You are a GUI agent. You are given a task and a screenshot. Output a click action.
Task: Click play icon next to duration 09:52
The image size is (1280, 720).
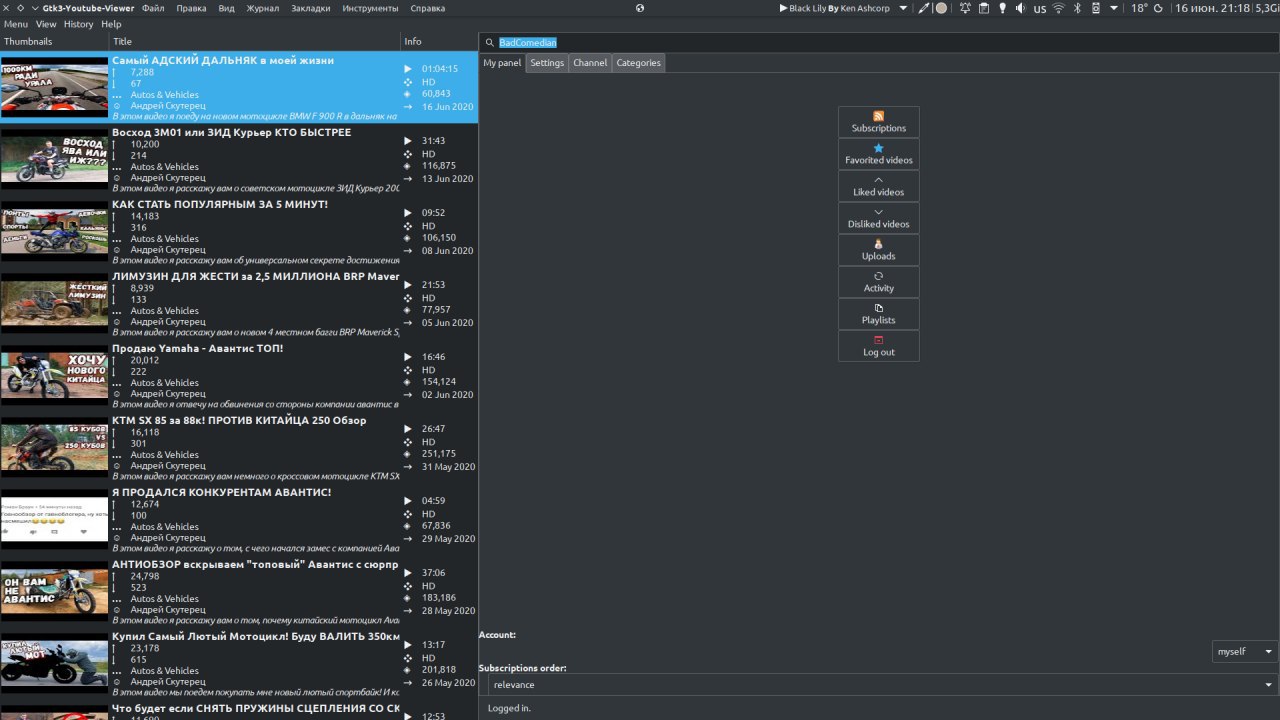408,213
